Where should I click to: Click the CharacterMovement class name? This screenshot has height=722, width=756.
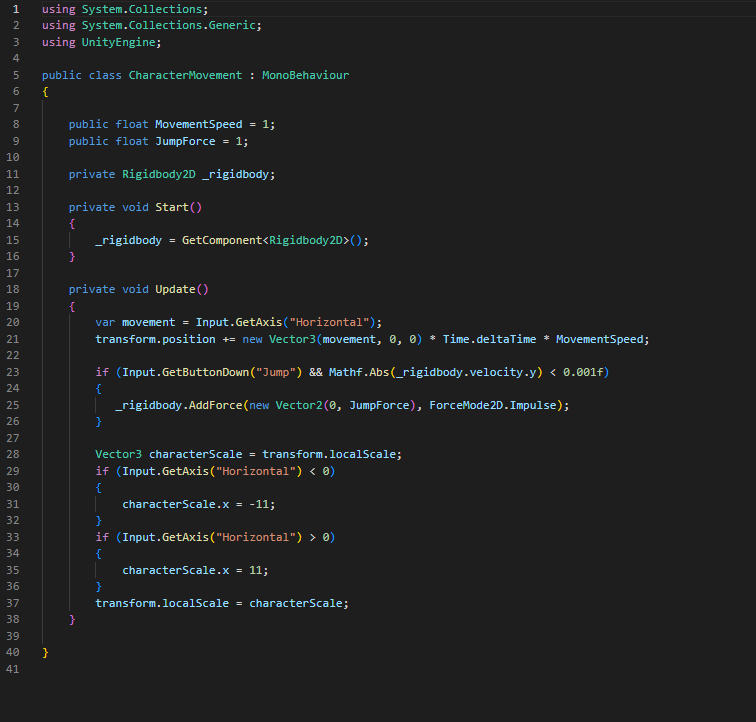185,75
